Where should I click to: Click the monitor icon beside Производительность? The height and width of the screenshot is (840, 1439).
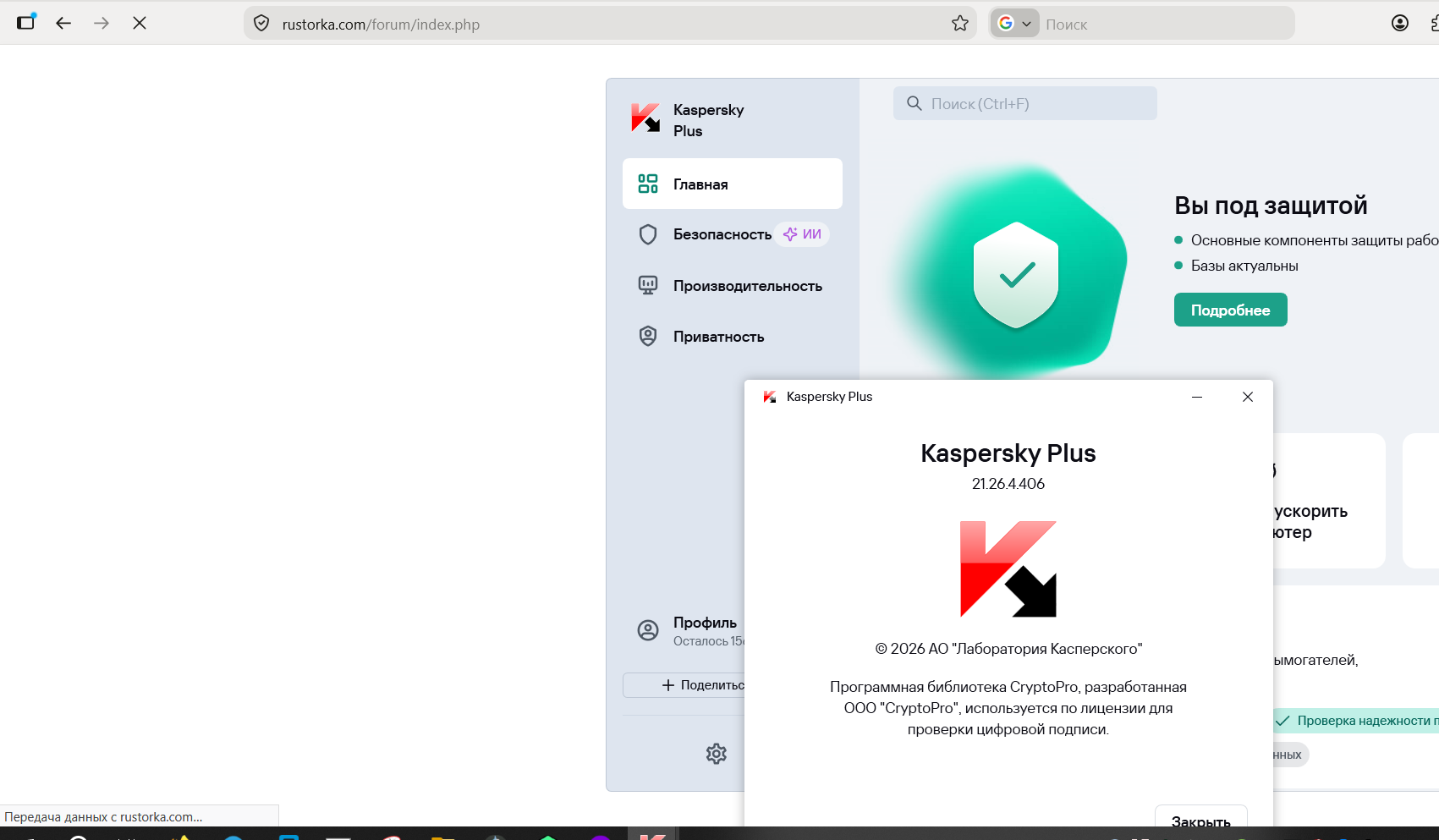click(x=648, y=285)
